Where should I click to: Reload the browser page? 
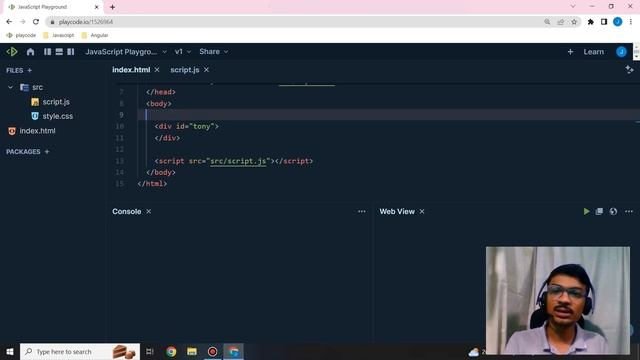[36, 22]
